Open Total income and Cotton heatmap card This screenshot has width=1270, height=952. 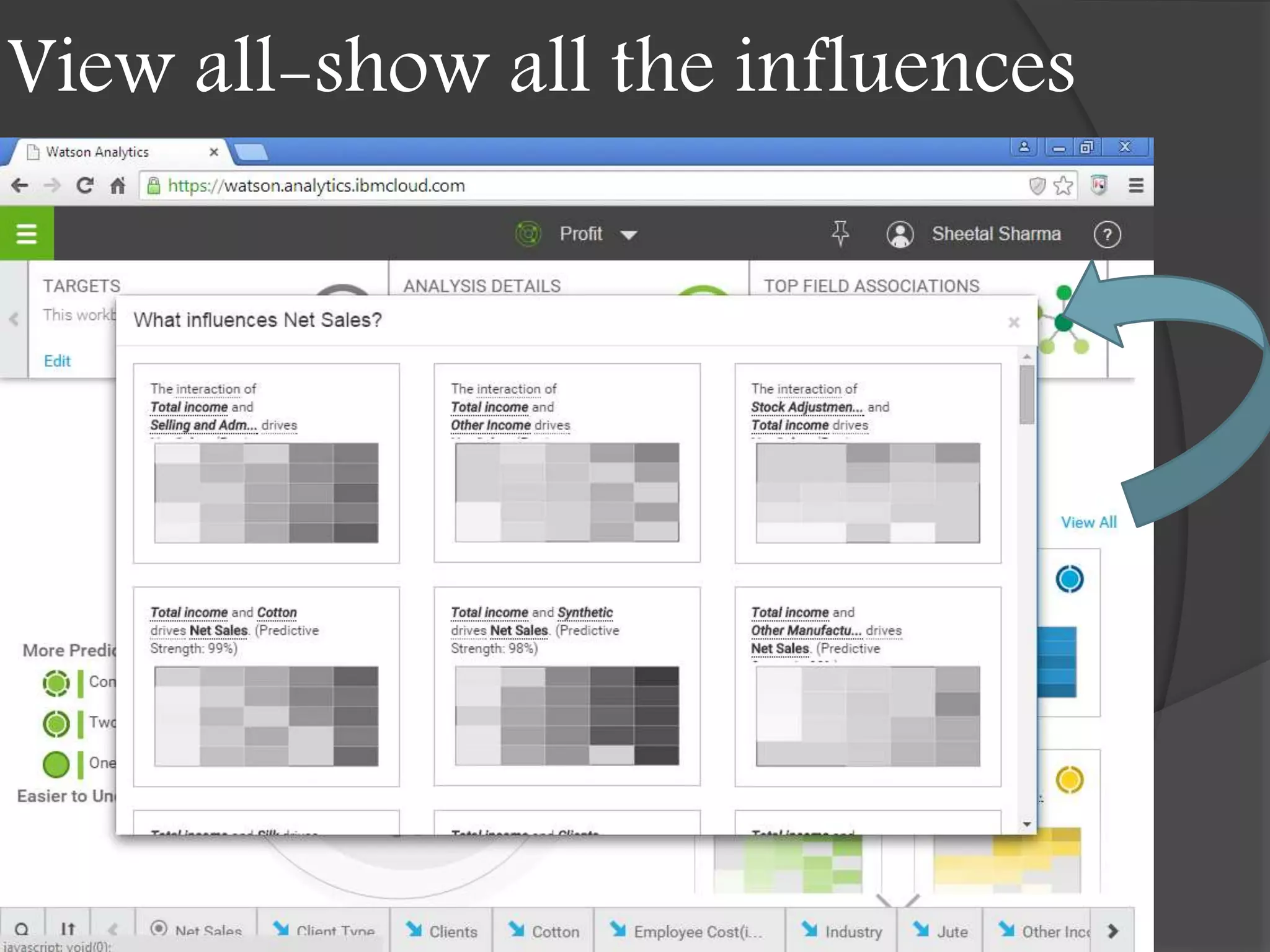coord(266,687)
